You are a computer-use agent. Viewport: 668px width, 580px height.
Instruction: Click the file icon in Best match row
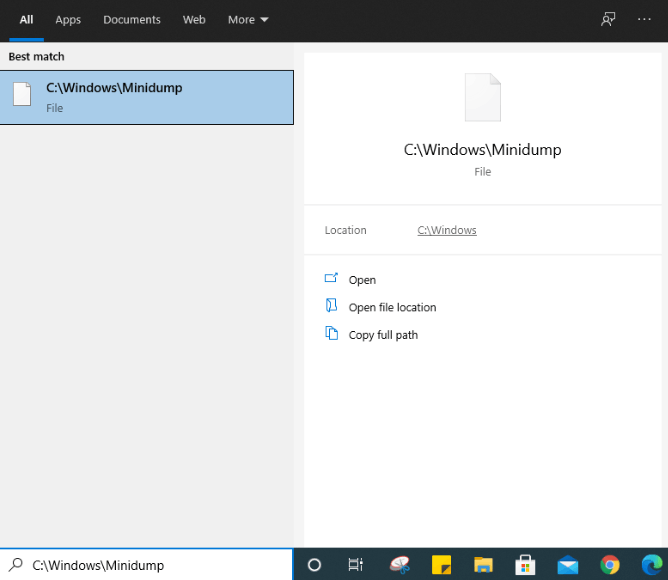point(22,94)
